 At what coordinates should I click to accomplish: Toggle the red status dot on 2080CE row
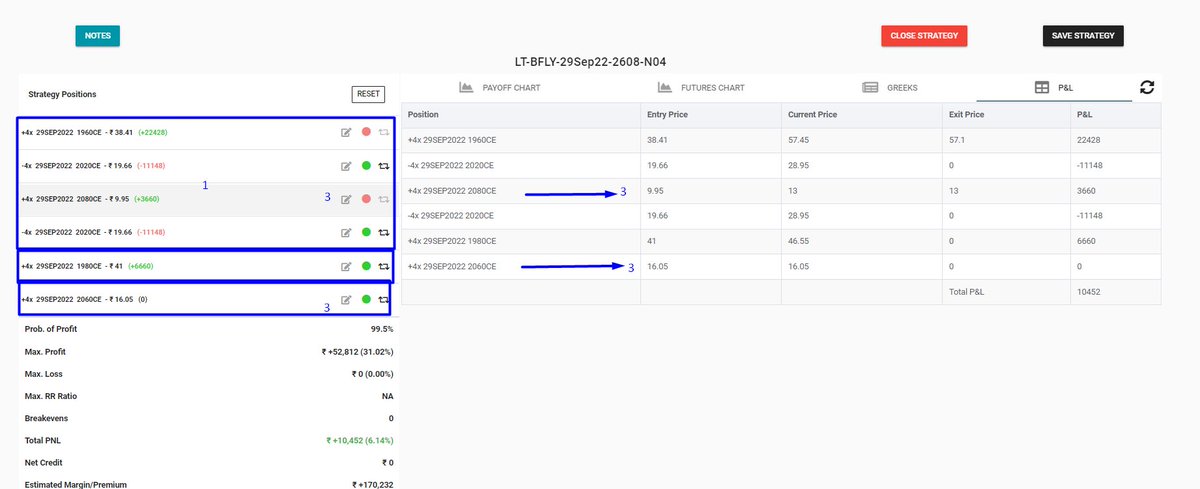click(366, 199)
